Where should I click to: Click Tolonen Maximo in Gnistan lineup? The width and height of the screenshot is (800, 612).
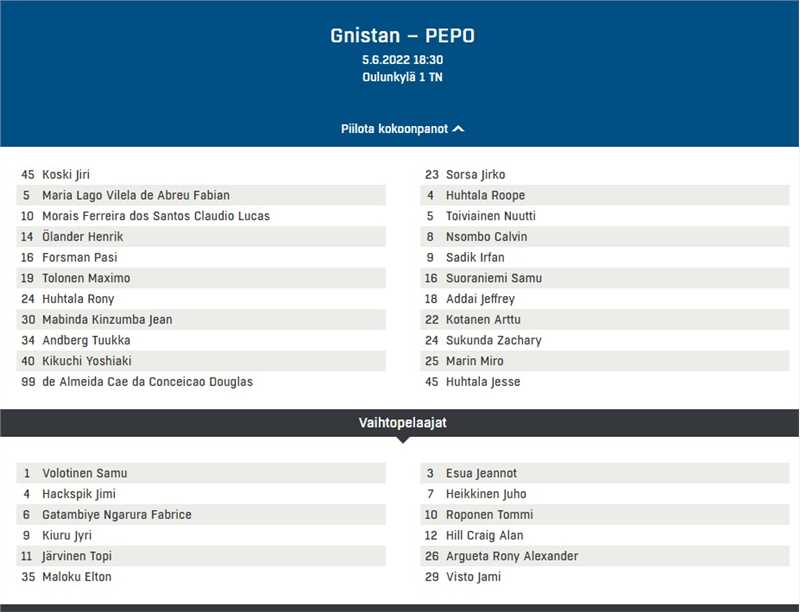click(86, 278)
